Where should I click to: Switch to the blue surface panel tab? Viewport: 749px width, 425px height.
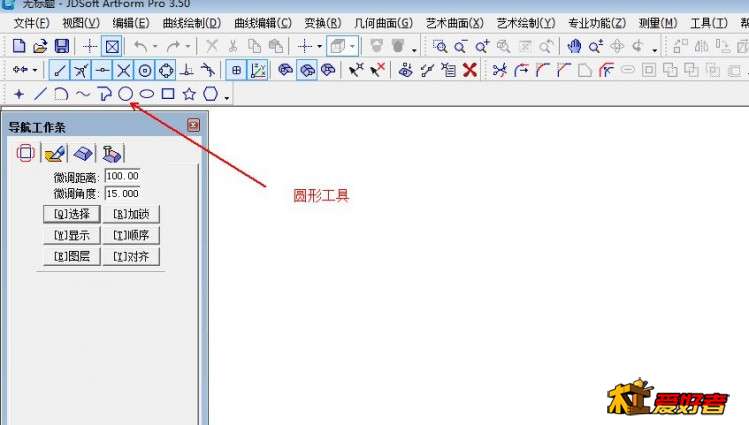(83, 154)
